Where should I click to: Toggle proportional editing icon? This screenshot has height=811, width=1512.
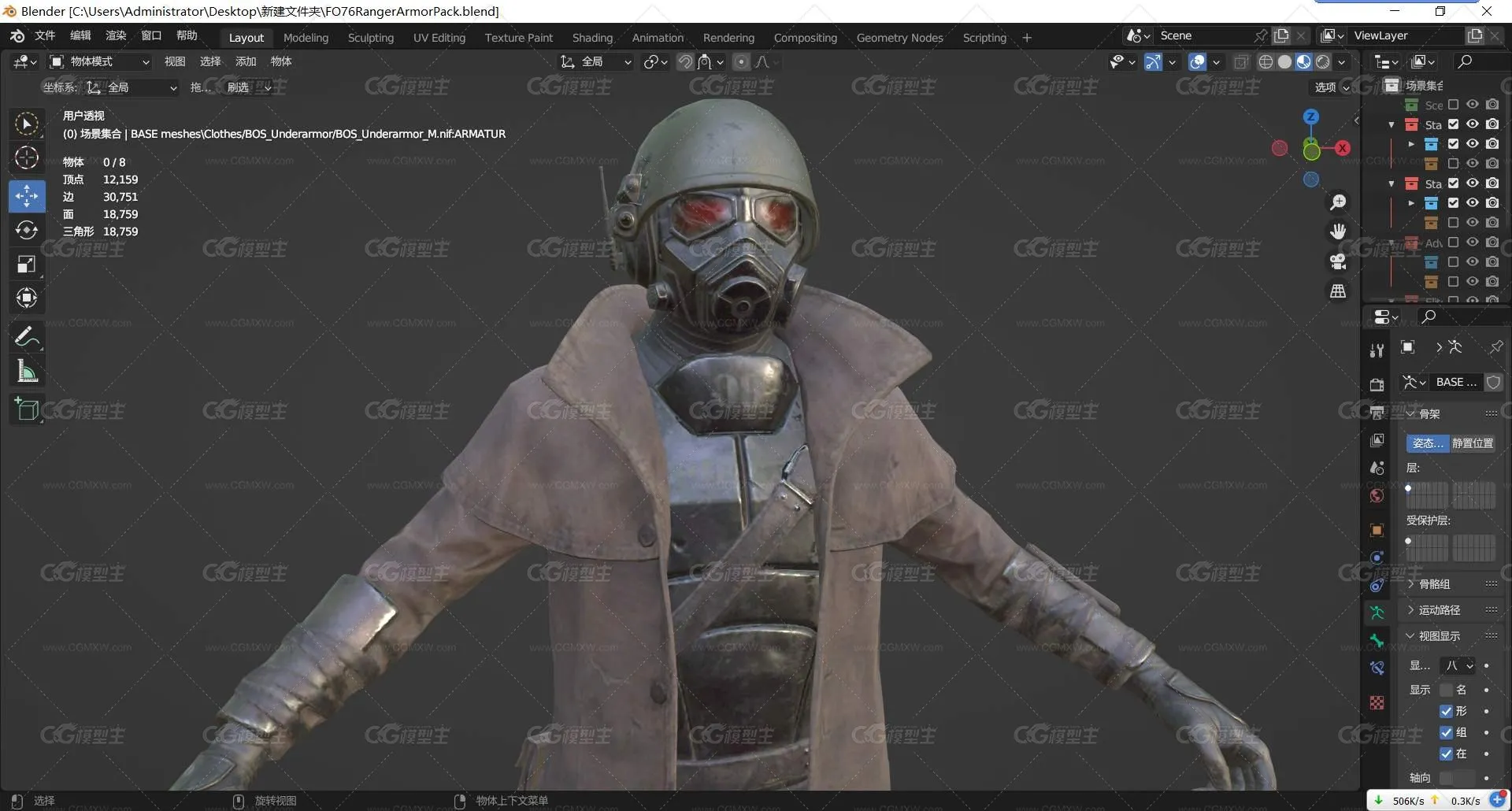pos(741,61)
